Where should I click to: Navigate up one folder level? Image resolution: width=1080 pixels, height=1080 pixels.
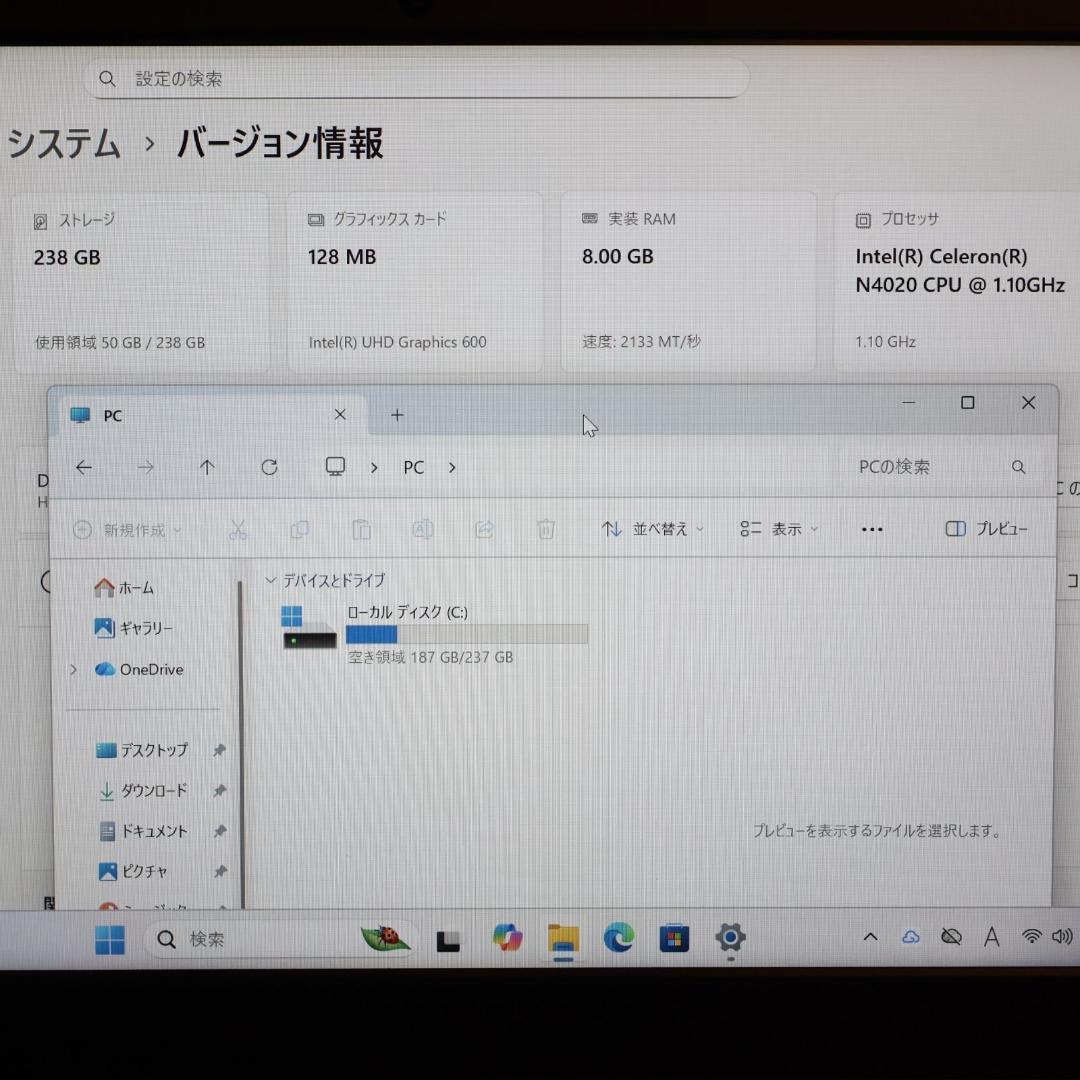tap(207, 467)
